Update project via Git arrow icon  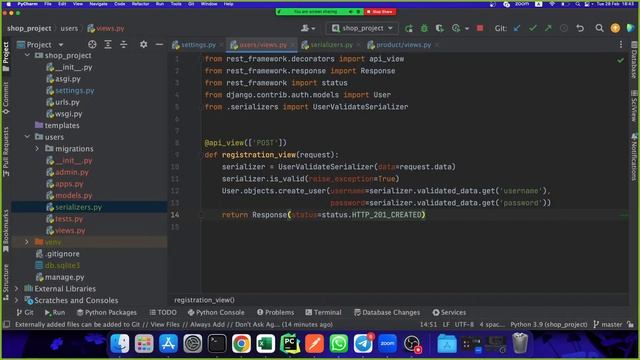click(x=517, y=28)
